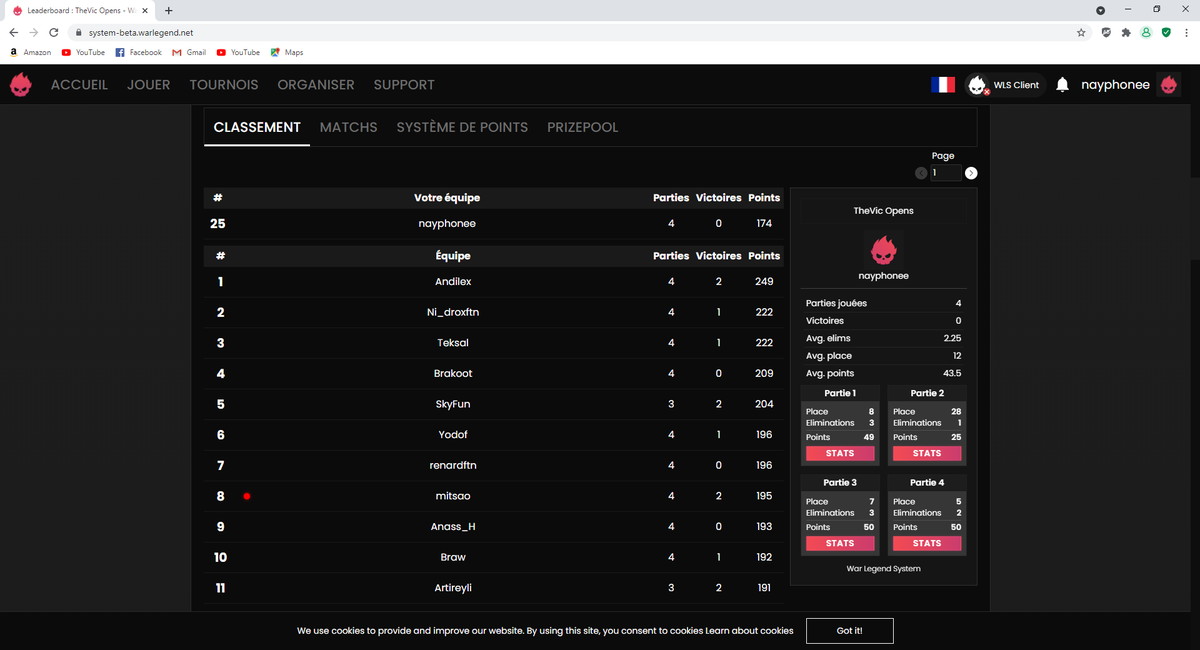The width and height of the screenshot is (1200, 650).
Task: Open Gmail bookmark
Action: (x=189, y=52)
